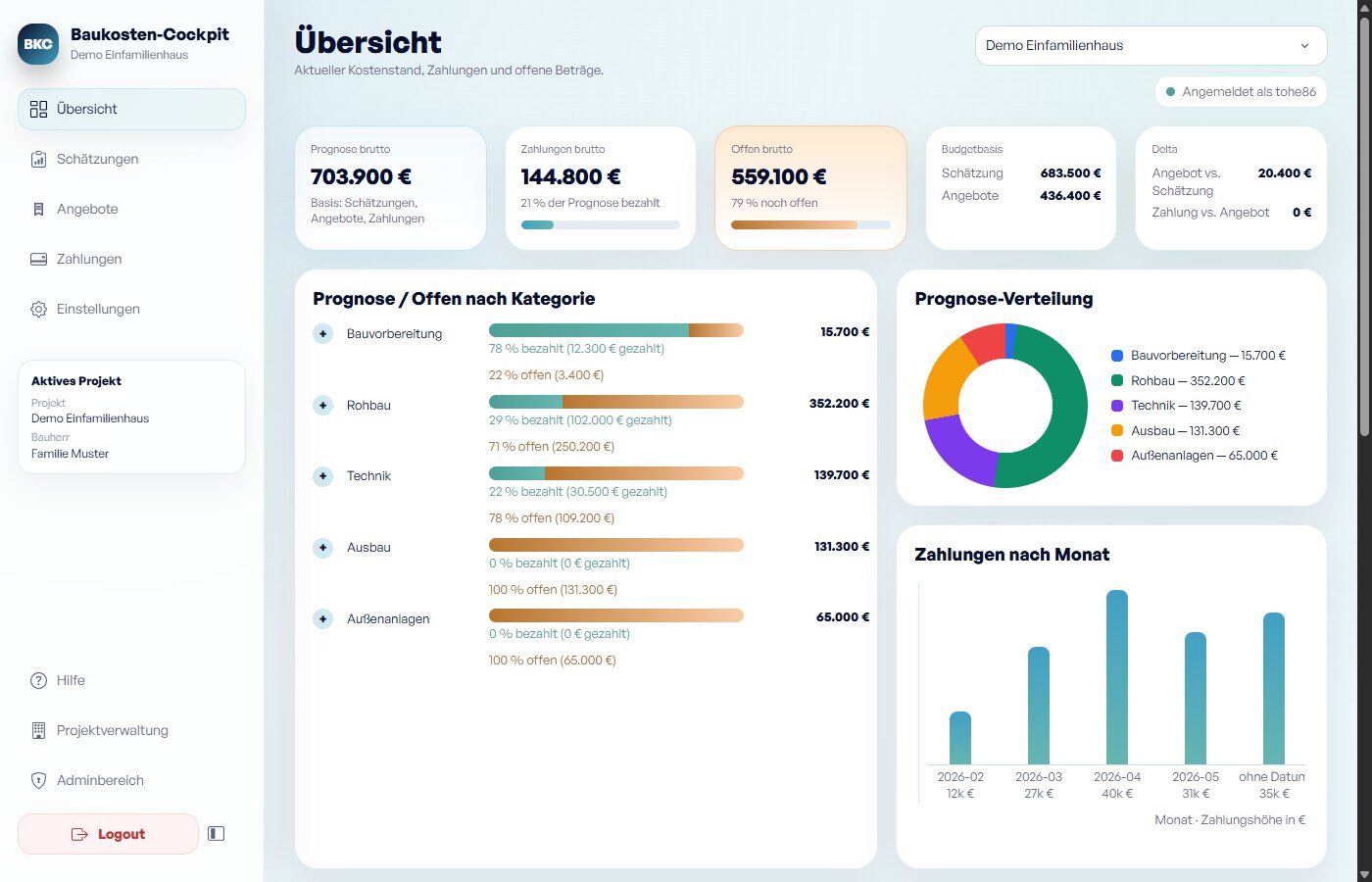The height and width of the screenshot is (882, 1372).
Task: Click the Projektverwaltung building icon
Action: pyautogui.click(x=38, y=730)
